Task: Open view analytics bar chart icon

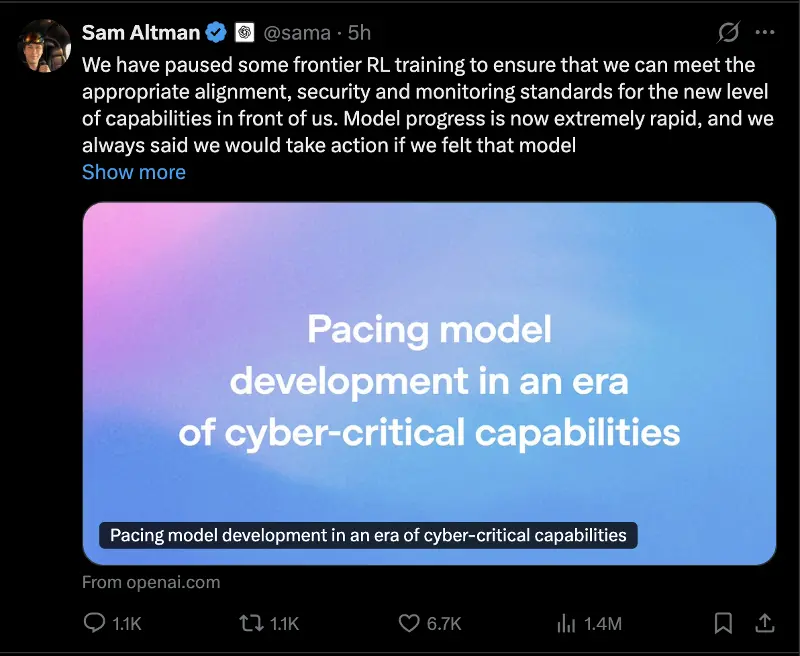Action: click(x=566, y=623)
